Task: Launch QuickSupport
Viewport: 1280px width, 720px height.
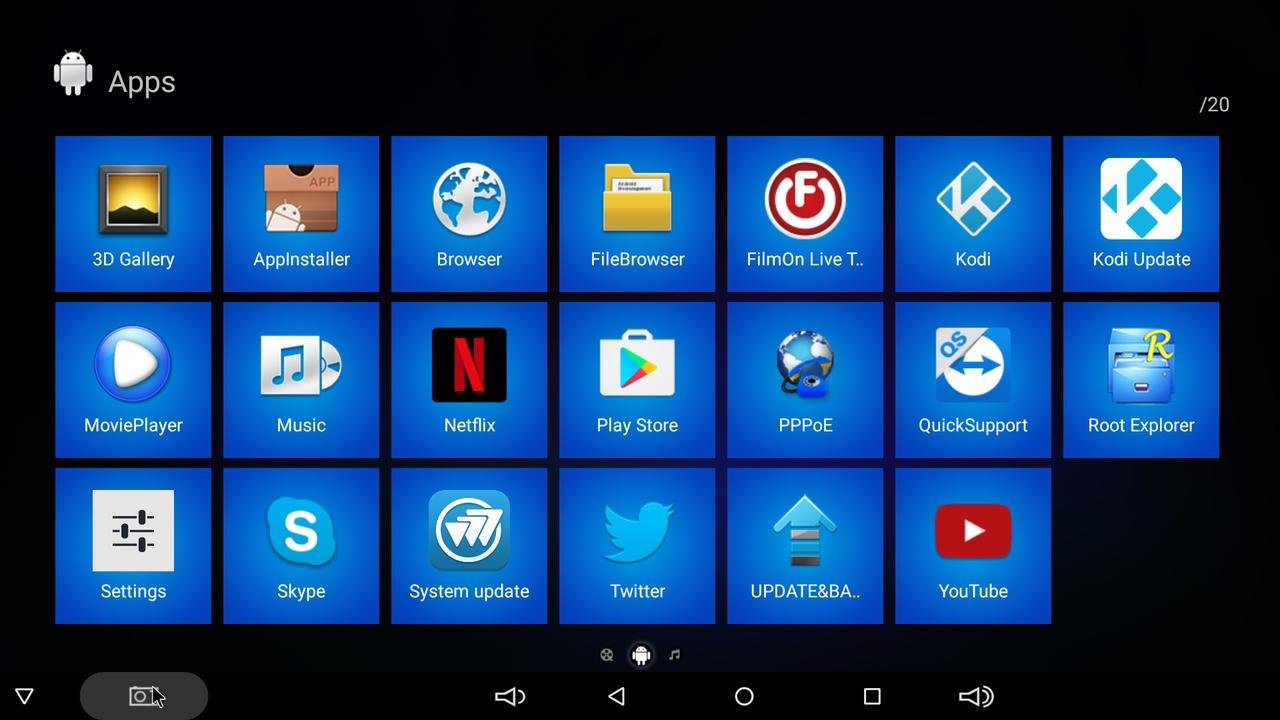Action: click(973, 380)
